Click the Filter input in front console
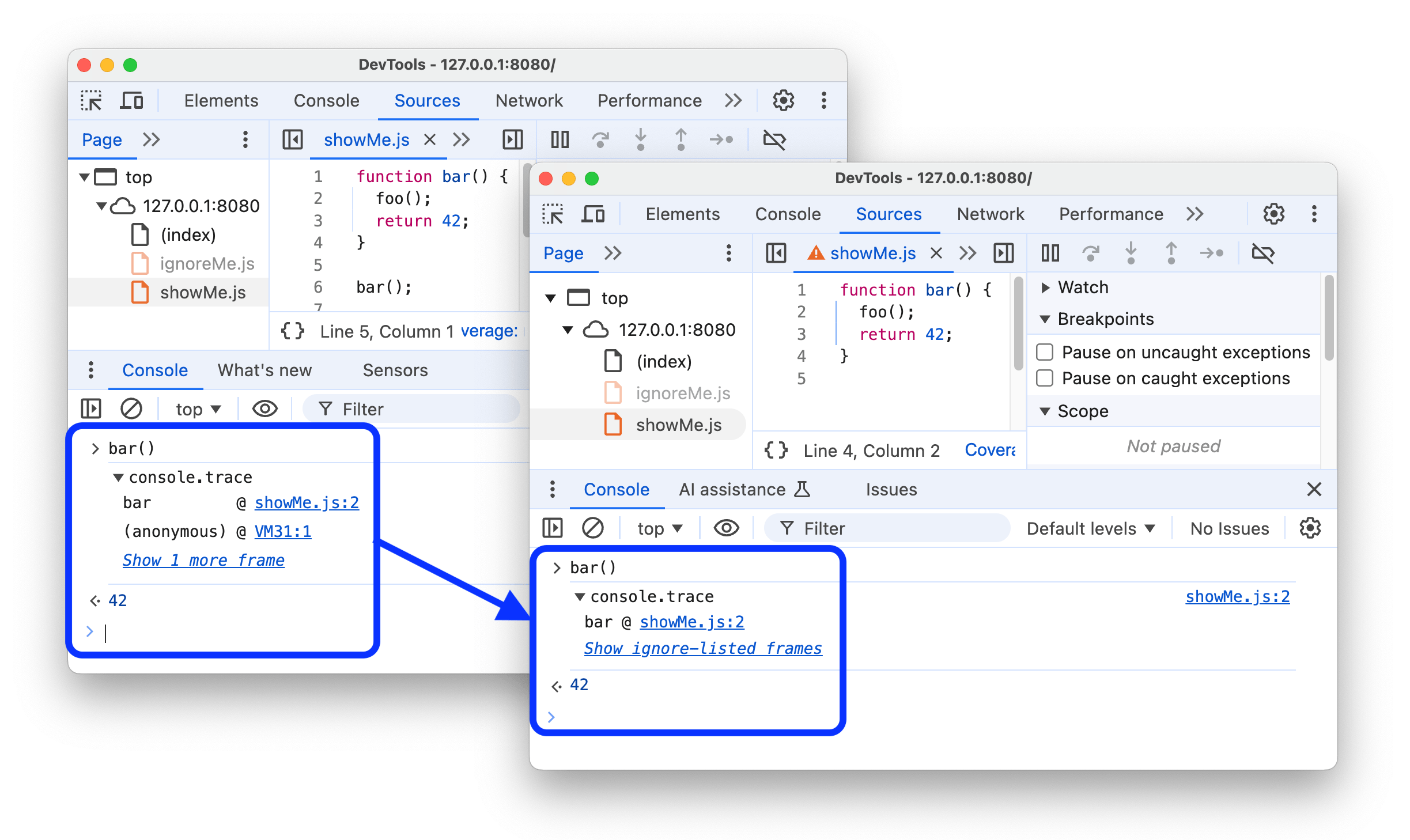 [887, 528]
